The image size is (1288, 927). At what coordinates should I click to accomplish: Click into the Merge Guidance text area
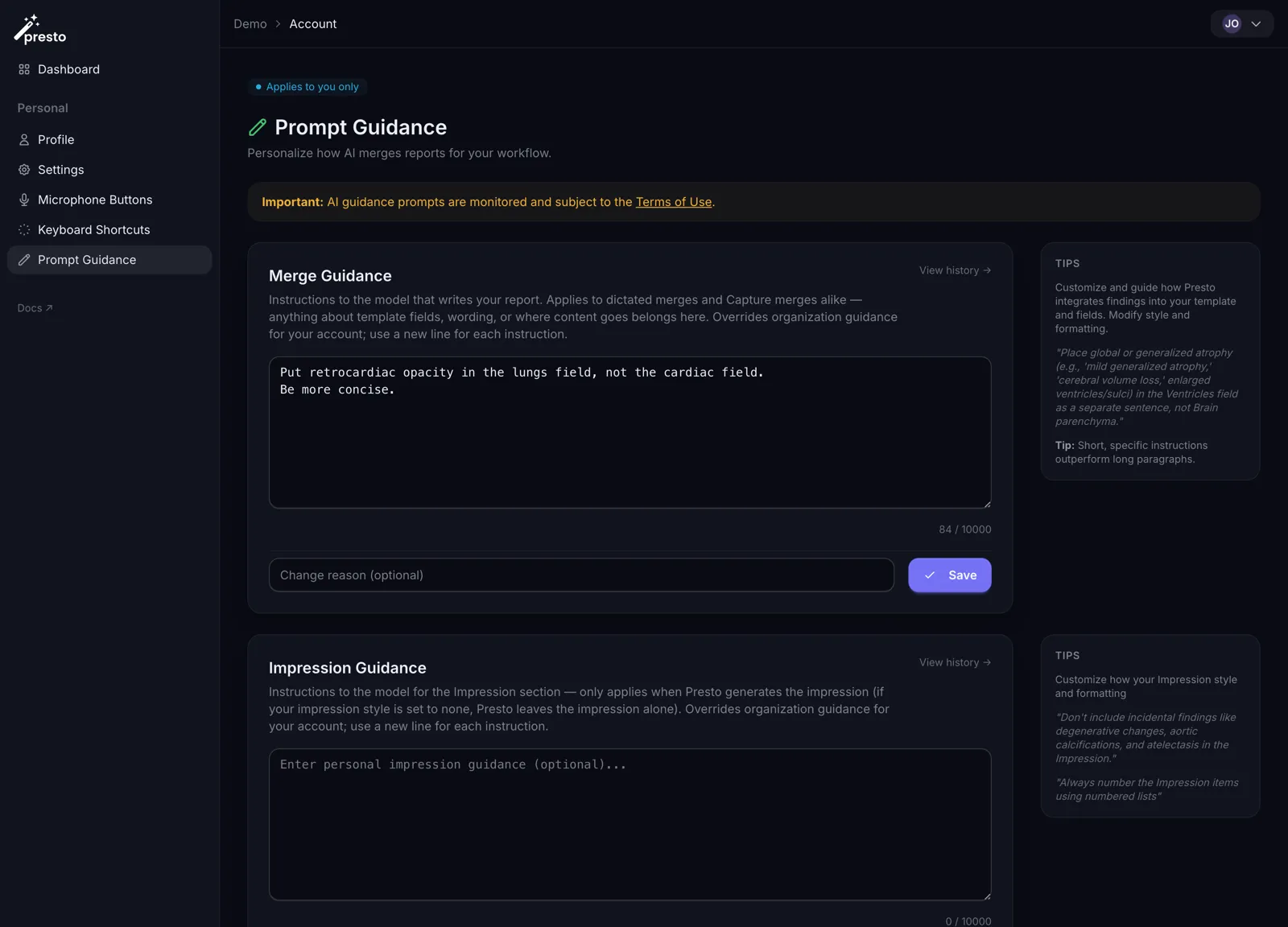pos(630,433)
